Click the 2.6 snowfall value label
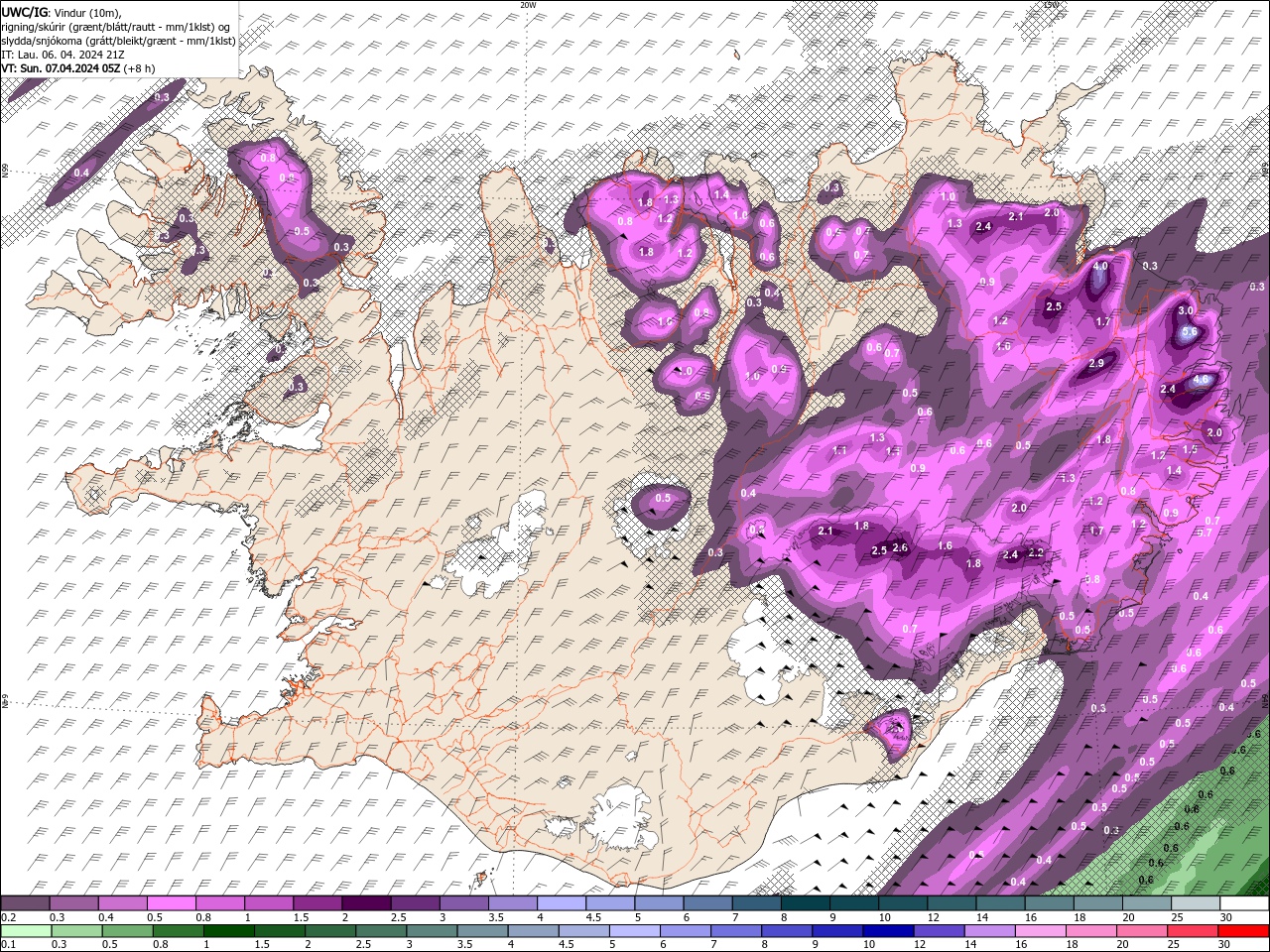This screenshot has width=1270, height=952. pyautogui.click(x=901, y=547)
